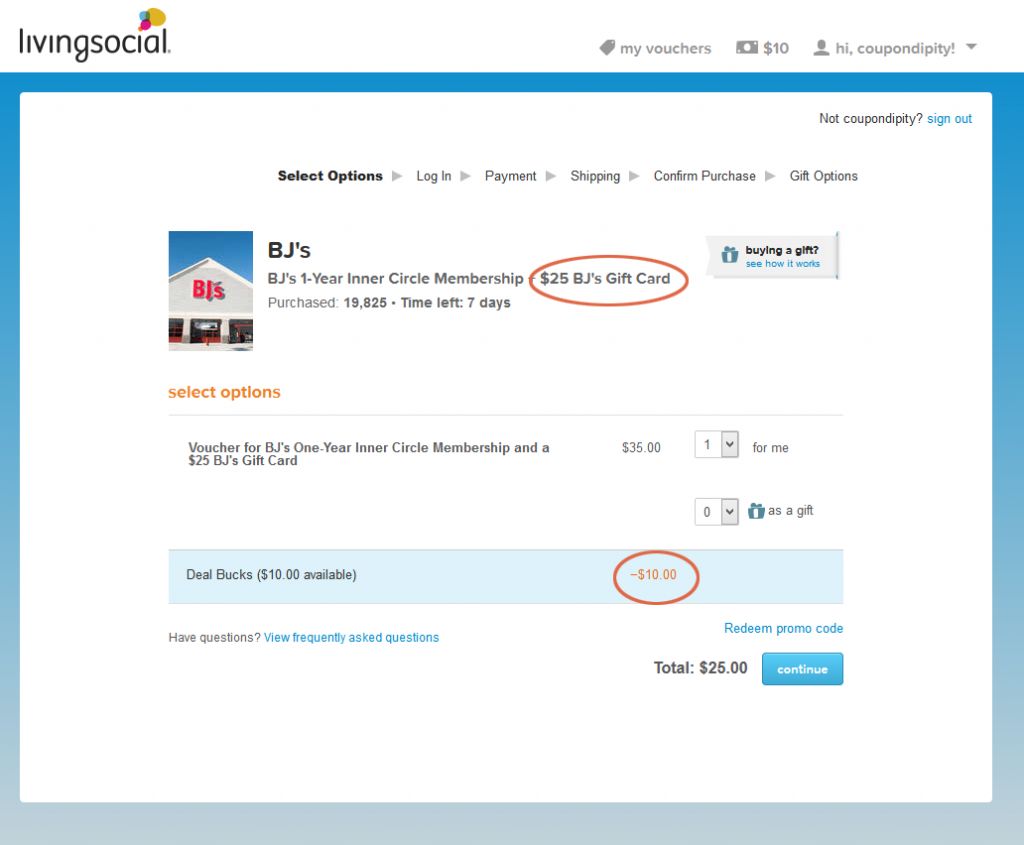1024x845 pixels.
Task: Expand the account menu arrow
Action: [971, 48]
